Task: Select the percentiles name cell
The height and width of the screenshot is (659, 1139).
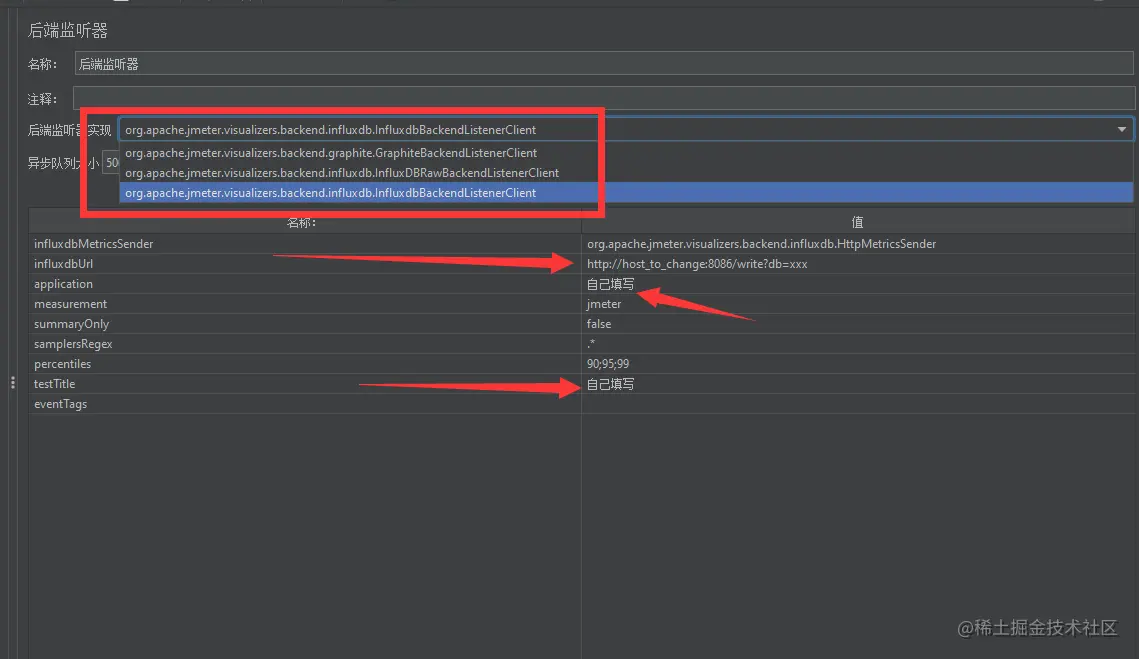Action: pos(305,363)
